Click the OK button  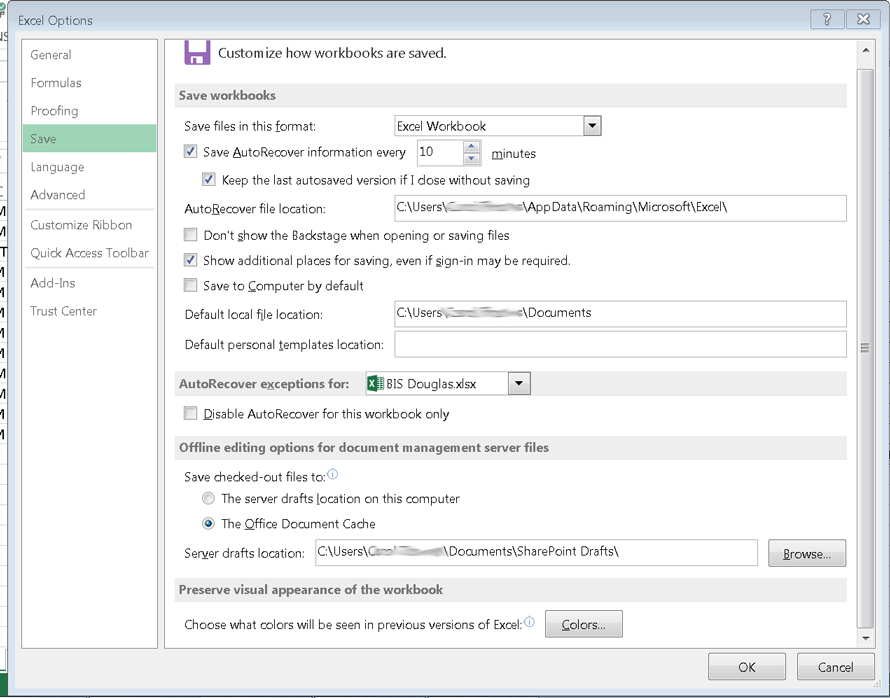(747, 667)
